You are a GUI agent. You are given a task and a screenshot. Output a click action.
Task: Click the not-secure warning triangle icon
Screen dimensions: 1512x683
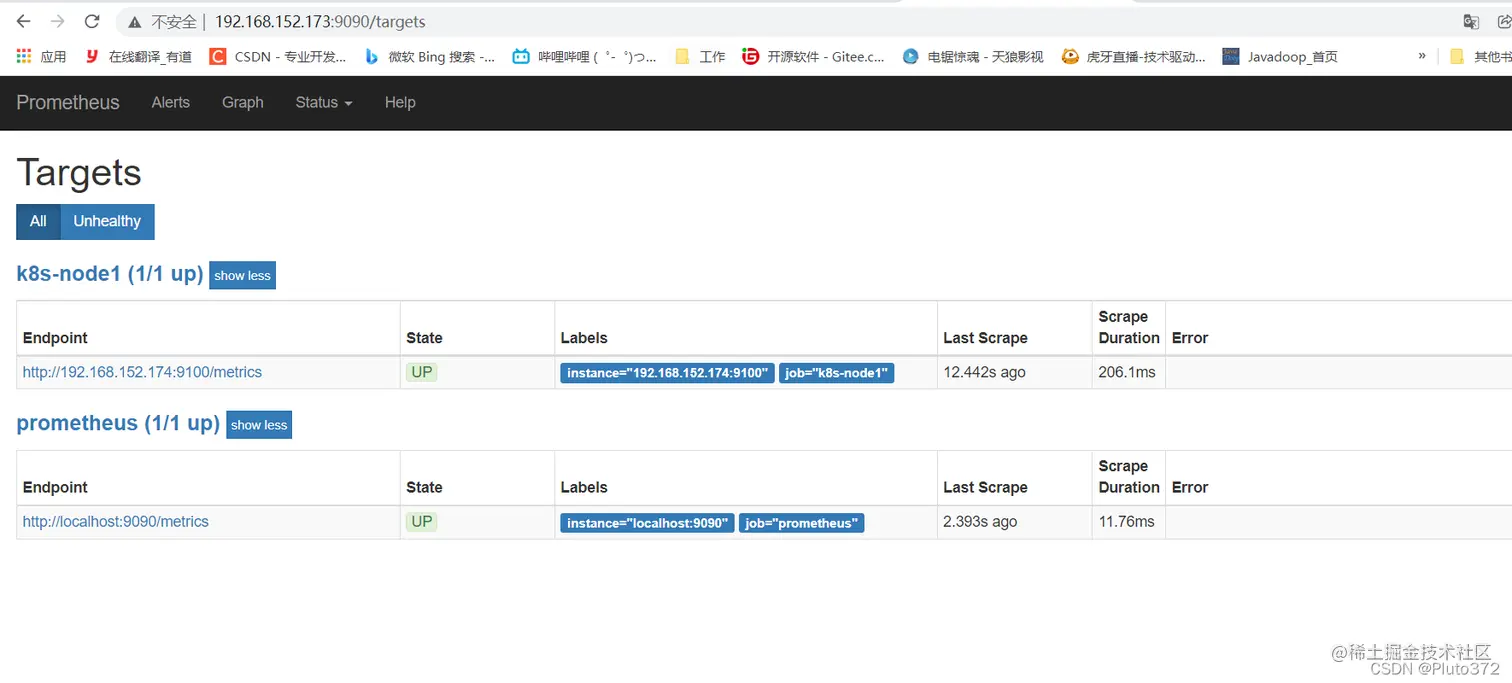pos(135,22)
